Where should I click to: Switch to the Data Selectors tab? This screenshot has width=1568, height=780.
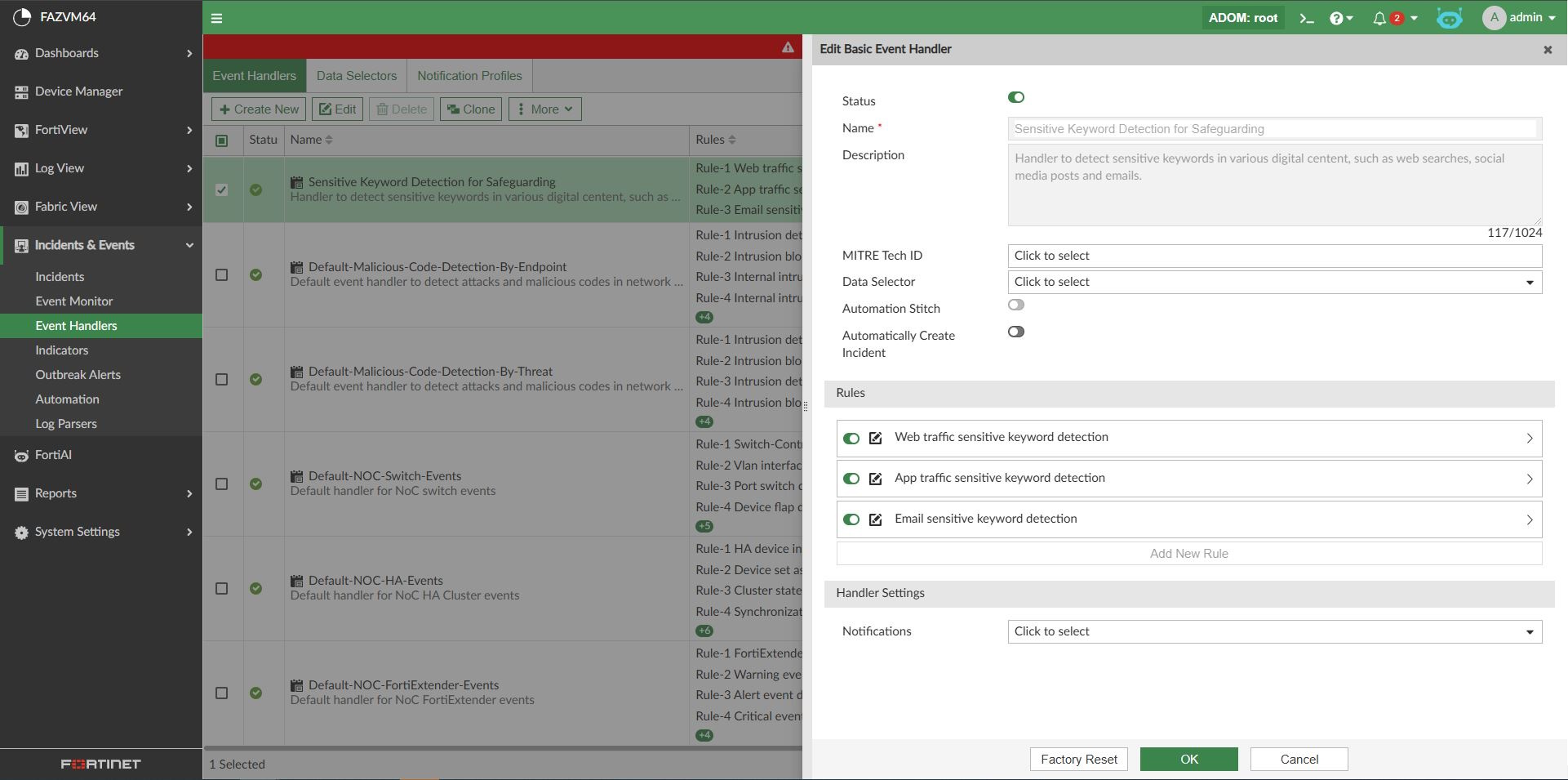(x=357, y=75)
